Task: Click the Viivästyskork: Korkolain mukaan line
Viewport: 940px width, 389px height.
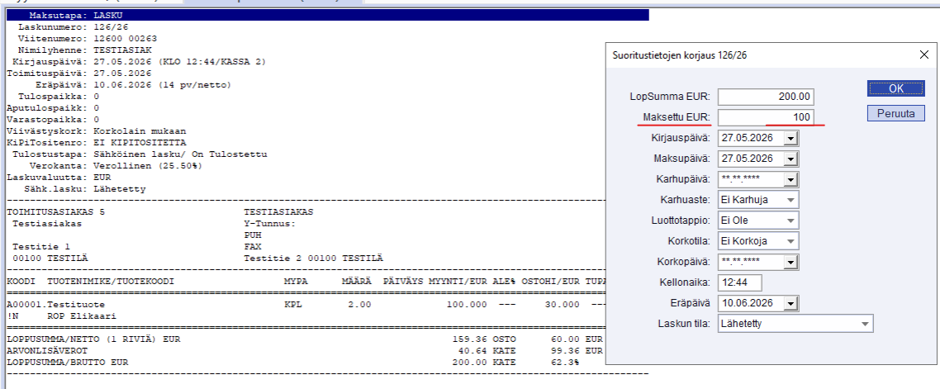Action: pyautogui.click(x=96, y=131)
